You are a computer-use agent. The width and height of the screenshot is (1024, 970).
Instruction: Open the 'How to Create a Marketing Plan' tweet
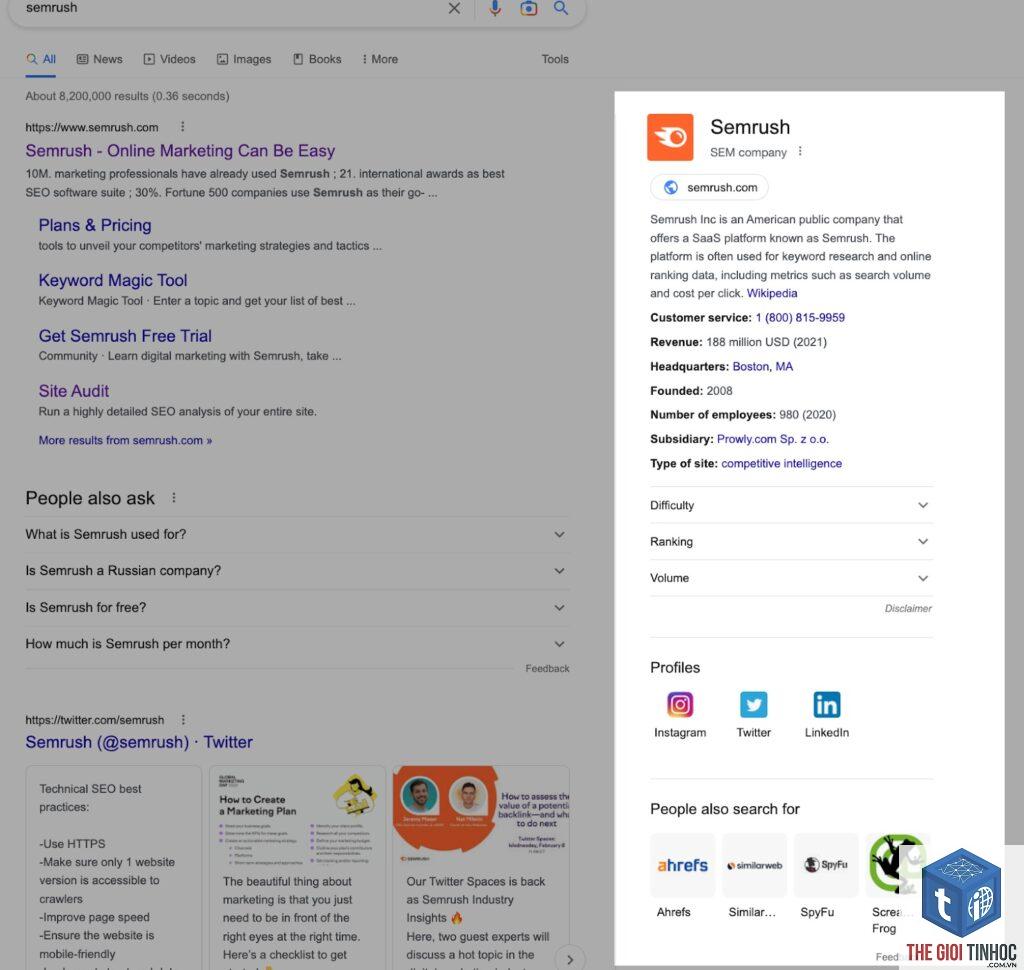click(297, 868)
